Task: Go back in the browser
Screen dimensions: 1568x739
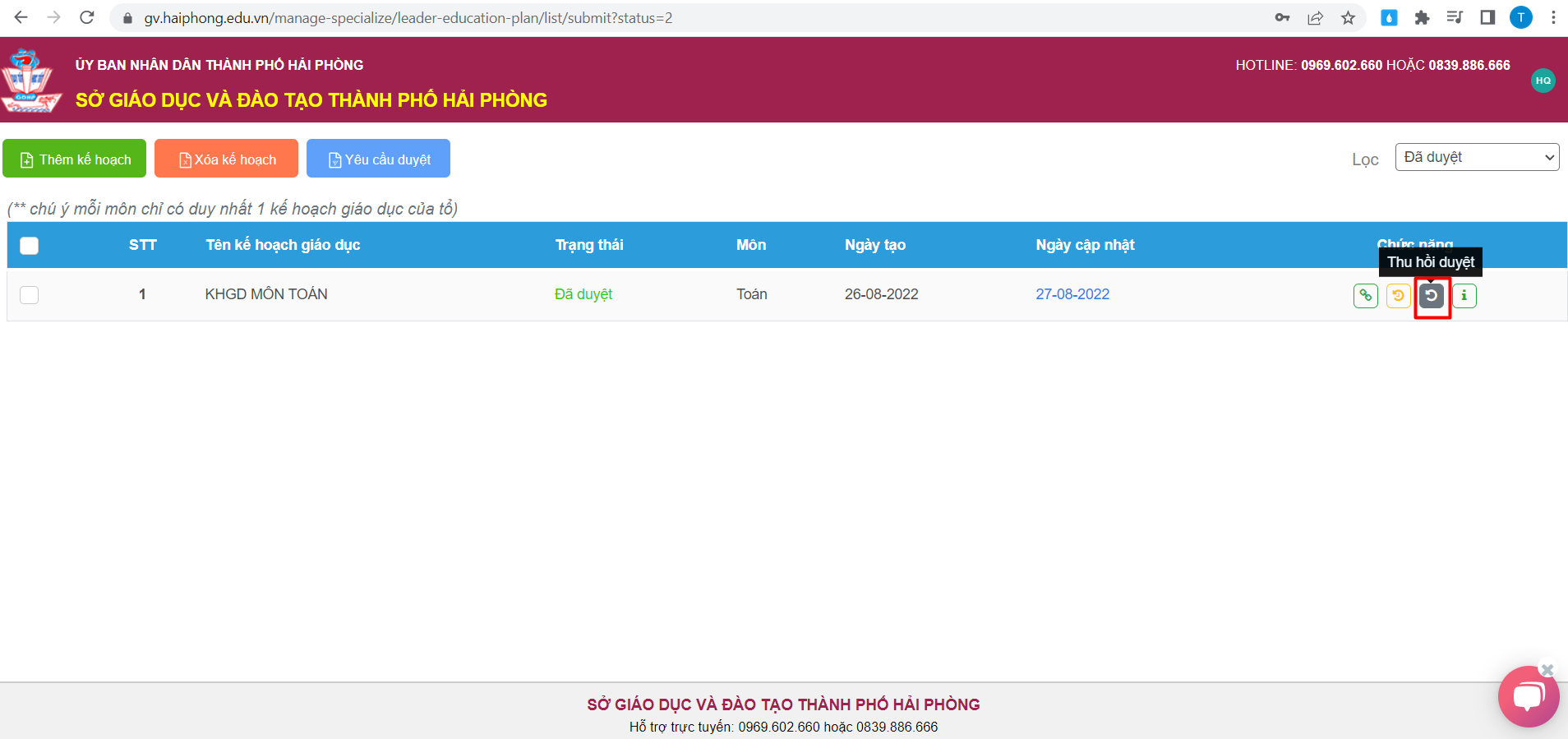Action: [21, 17]
